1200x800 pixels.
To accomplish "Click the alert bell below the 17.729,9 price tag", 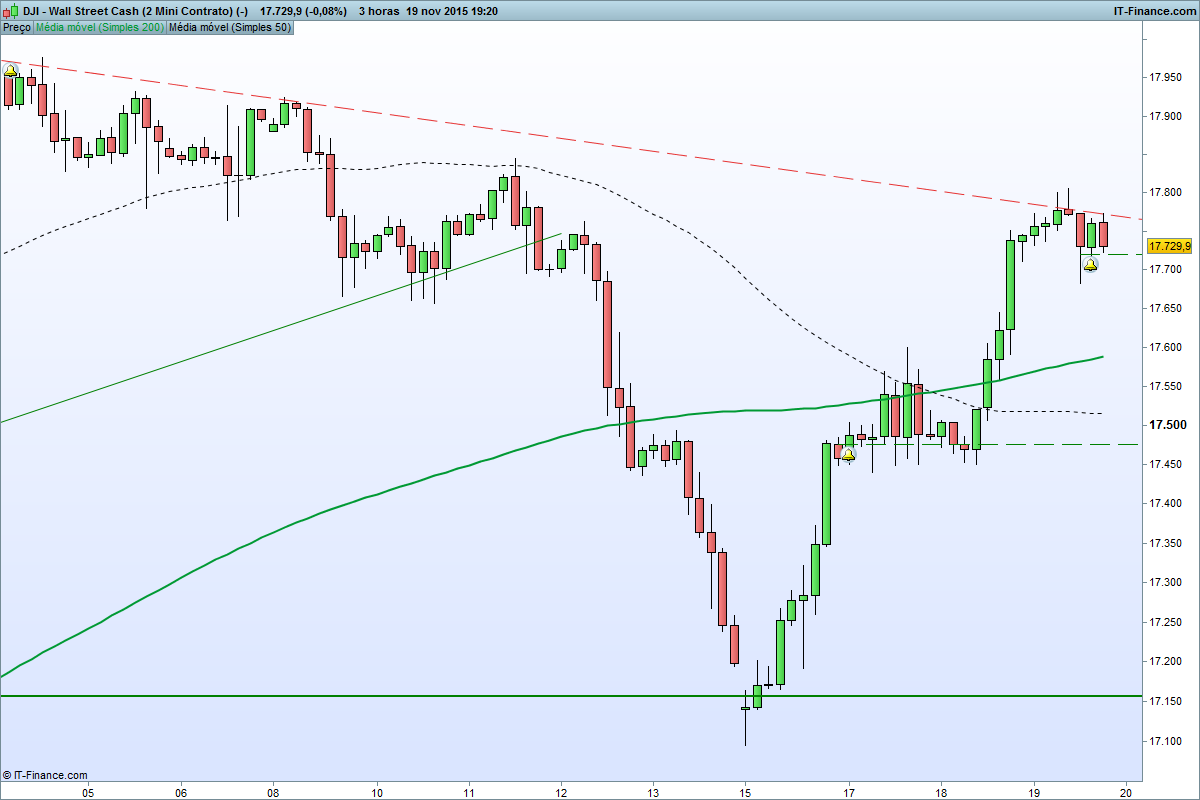I will point(1090,264).
